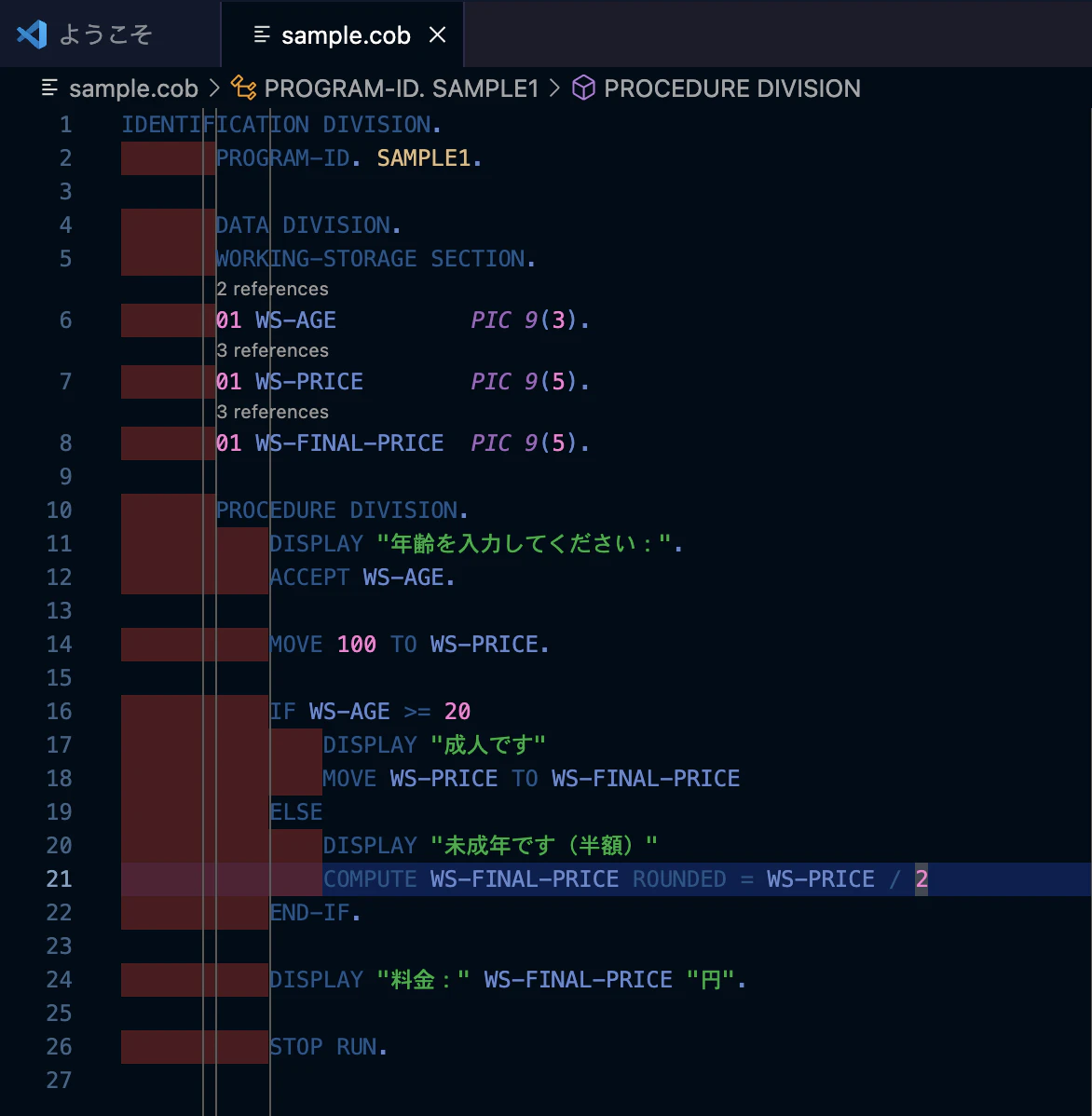Viewport: 1092px width, 1116px height.
Task: Click DATA DIVISION. on line 4
Action: pos(309,225)
